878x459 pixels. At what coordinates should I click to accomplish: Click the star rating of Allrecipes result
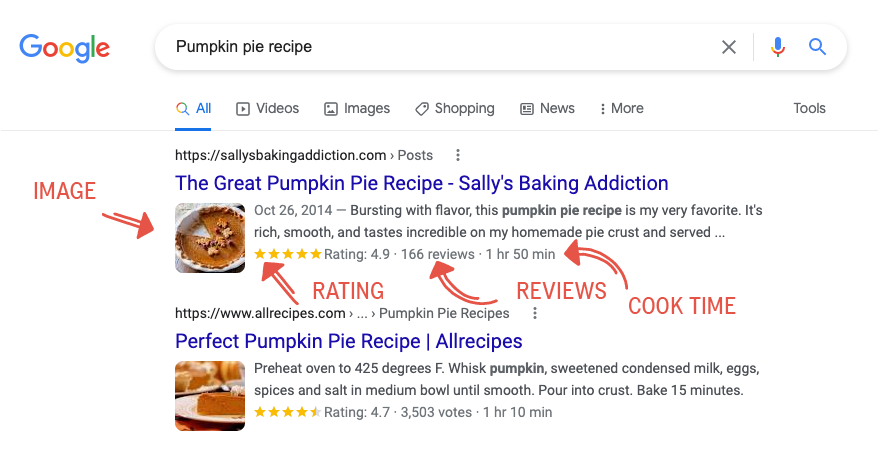click(x=288, y=412)
